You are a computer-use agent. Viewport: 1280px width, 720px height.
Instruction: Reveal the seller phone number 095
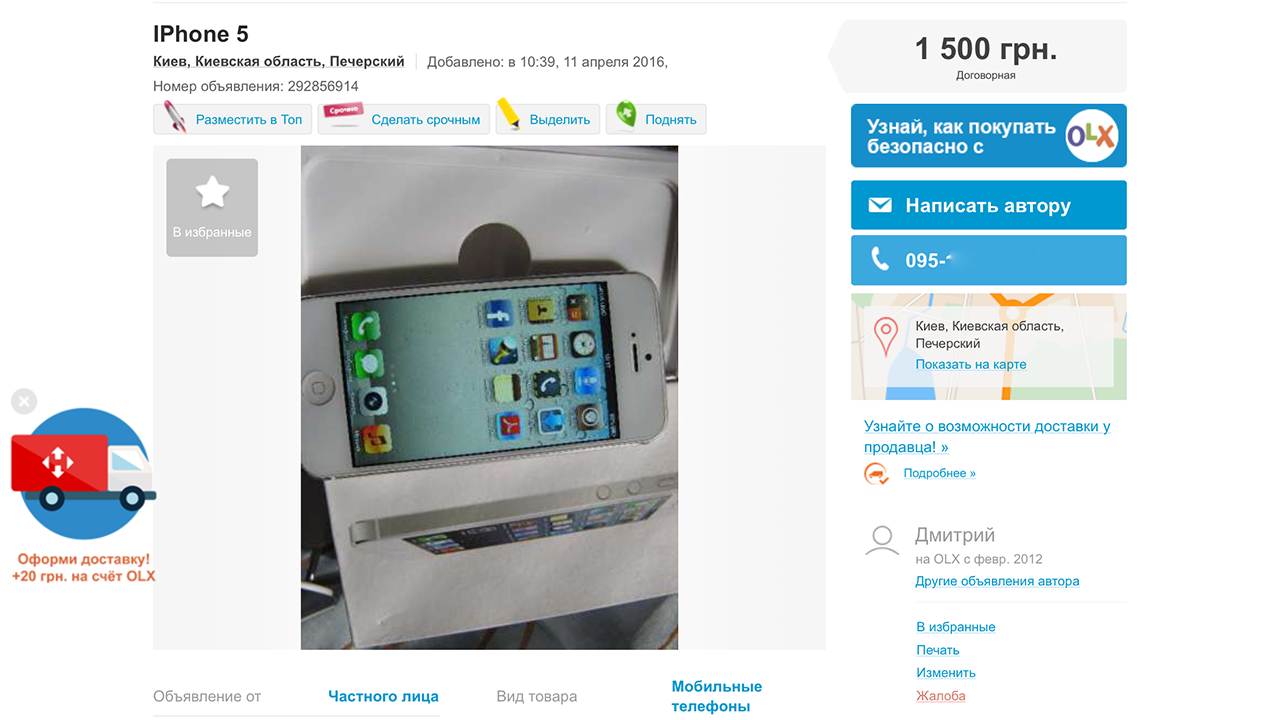988,260
